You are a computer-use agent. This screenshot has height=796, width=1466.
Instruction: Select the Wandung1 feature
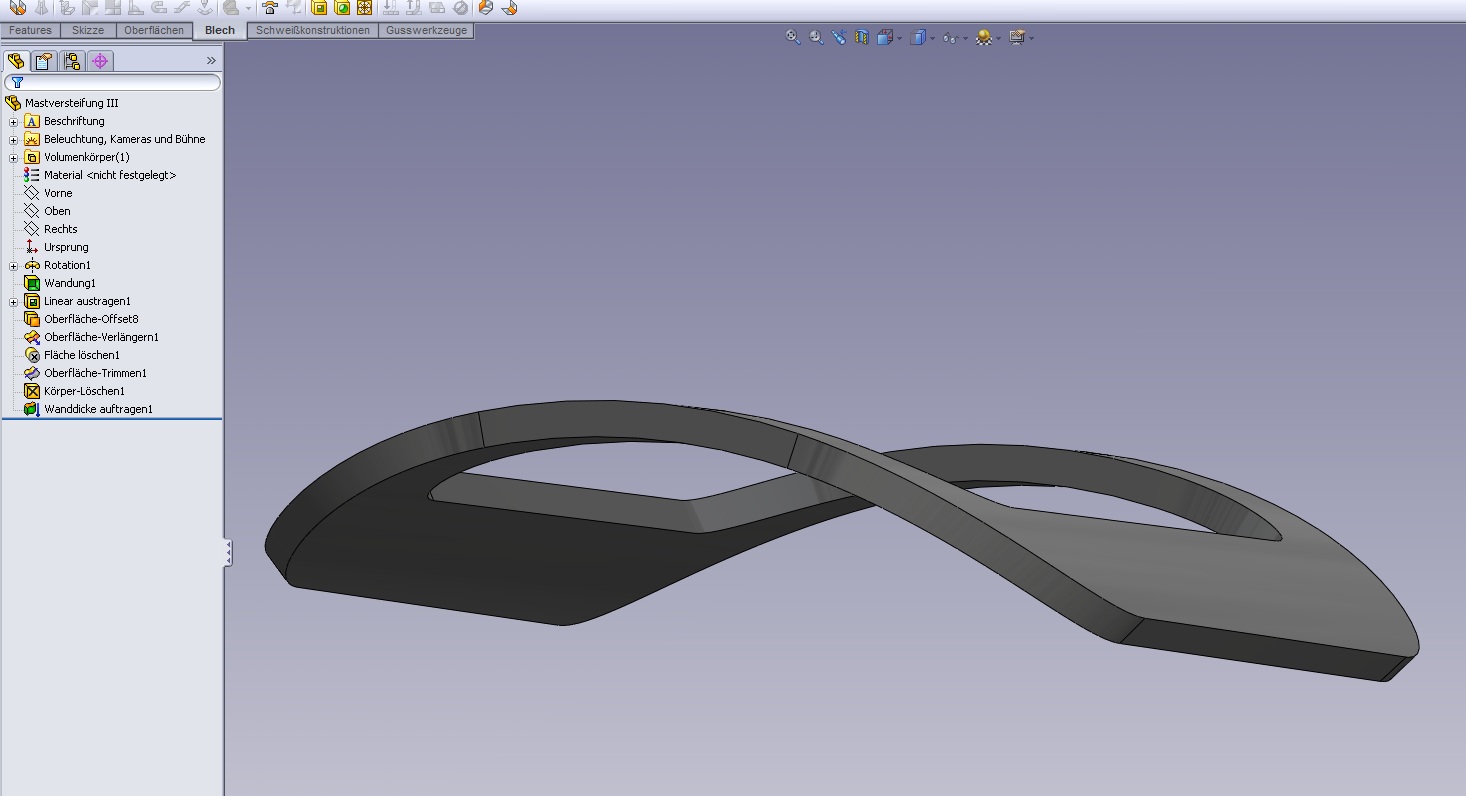pyautogui.click(x=70, y=283)
